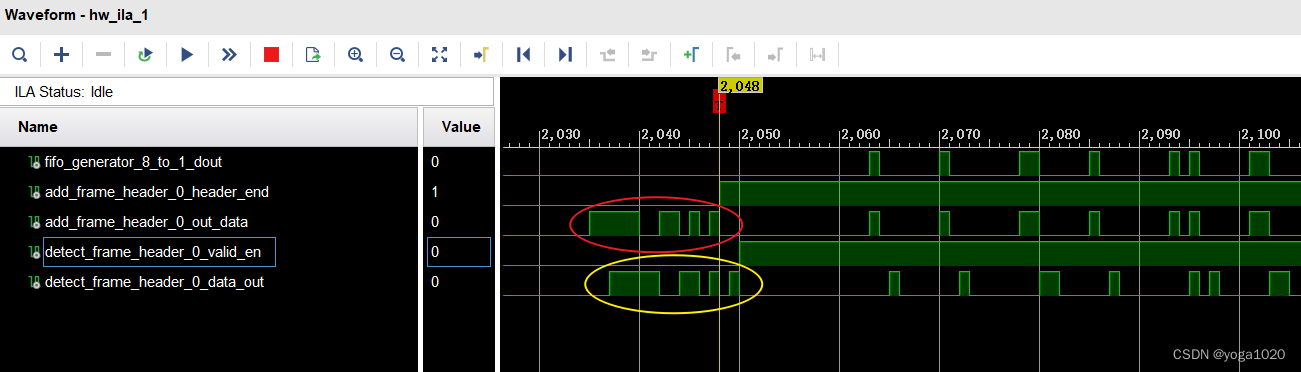
Task: Click the swap cursors icon
Action: 817,54
